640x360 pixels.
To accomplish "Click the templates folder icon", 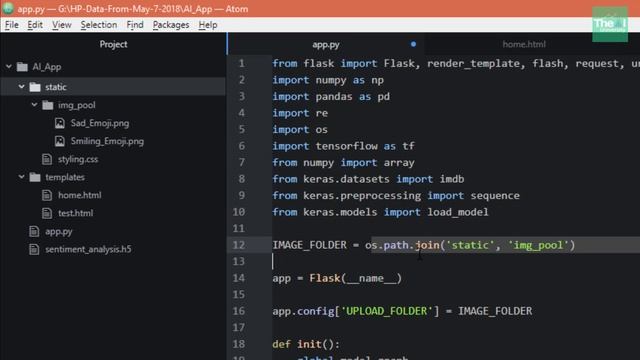I will click(35, 177).
